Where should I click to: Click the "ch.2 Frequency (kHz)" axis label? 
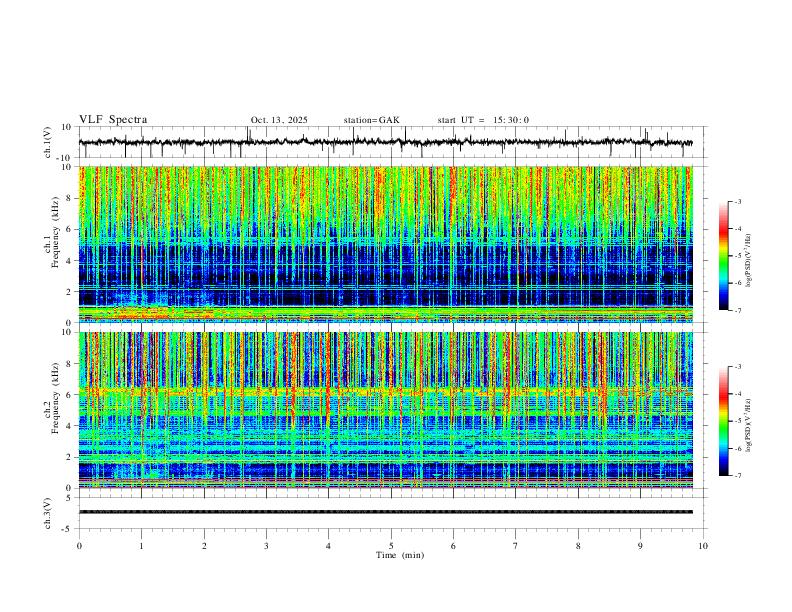pos(51,399)
